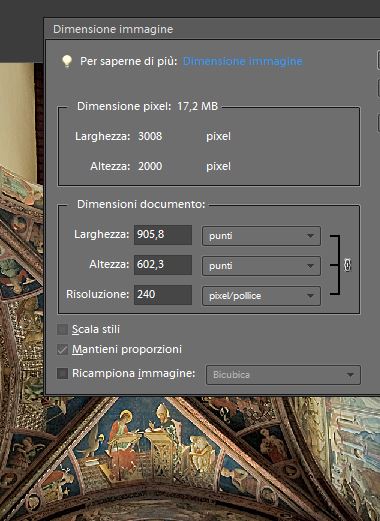Click the pixel Larghezza value 3008
Viewport: 380px width, 521px height.
(x=150, y=136)
